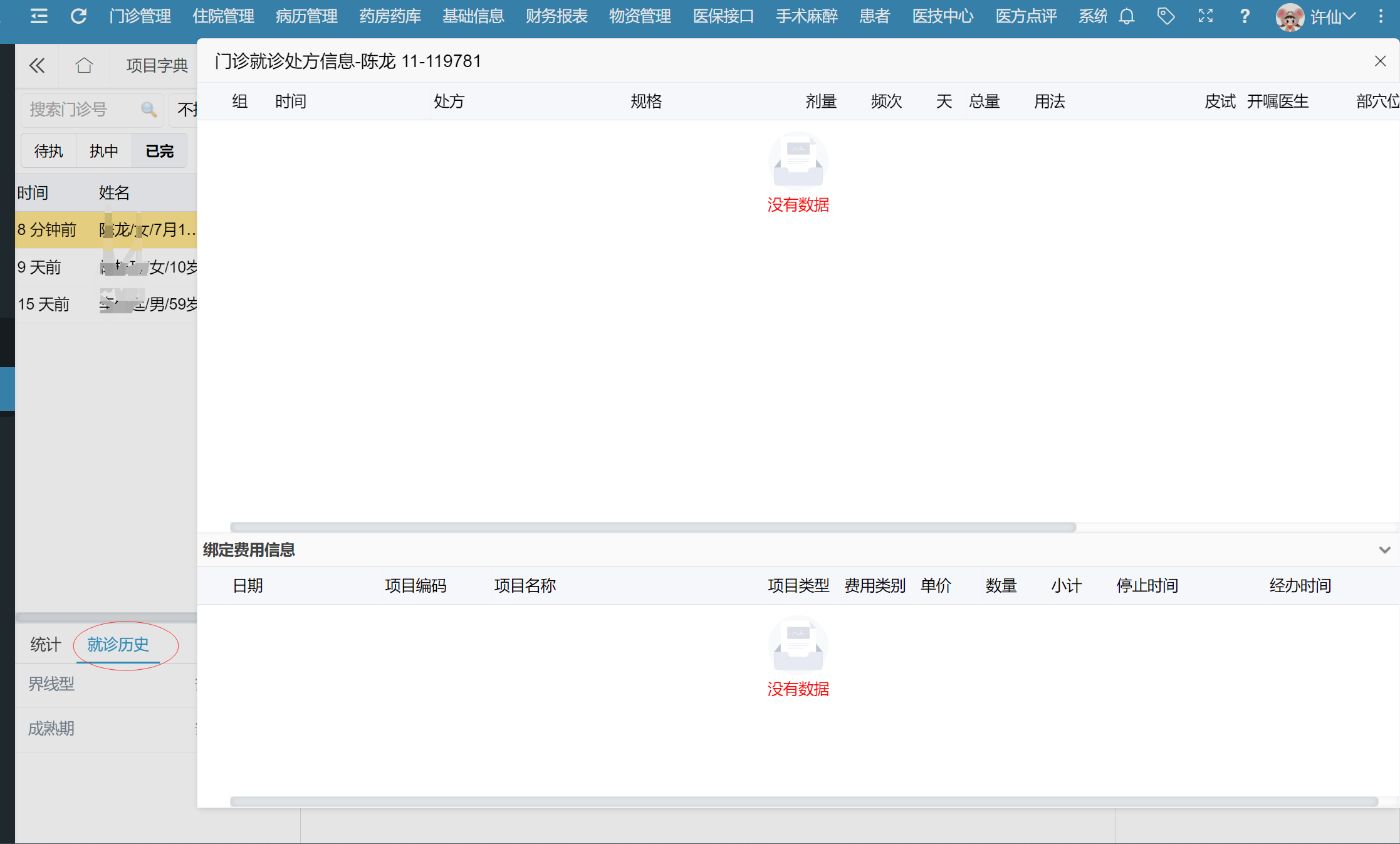Toggle the hamburger menu icon

pos(39,16)
